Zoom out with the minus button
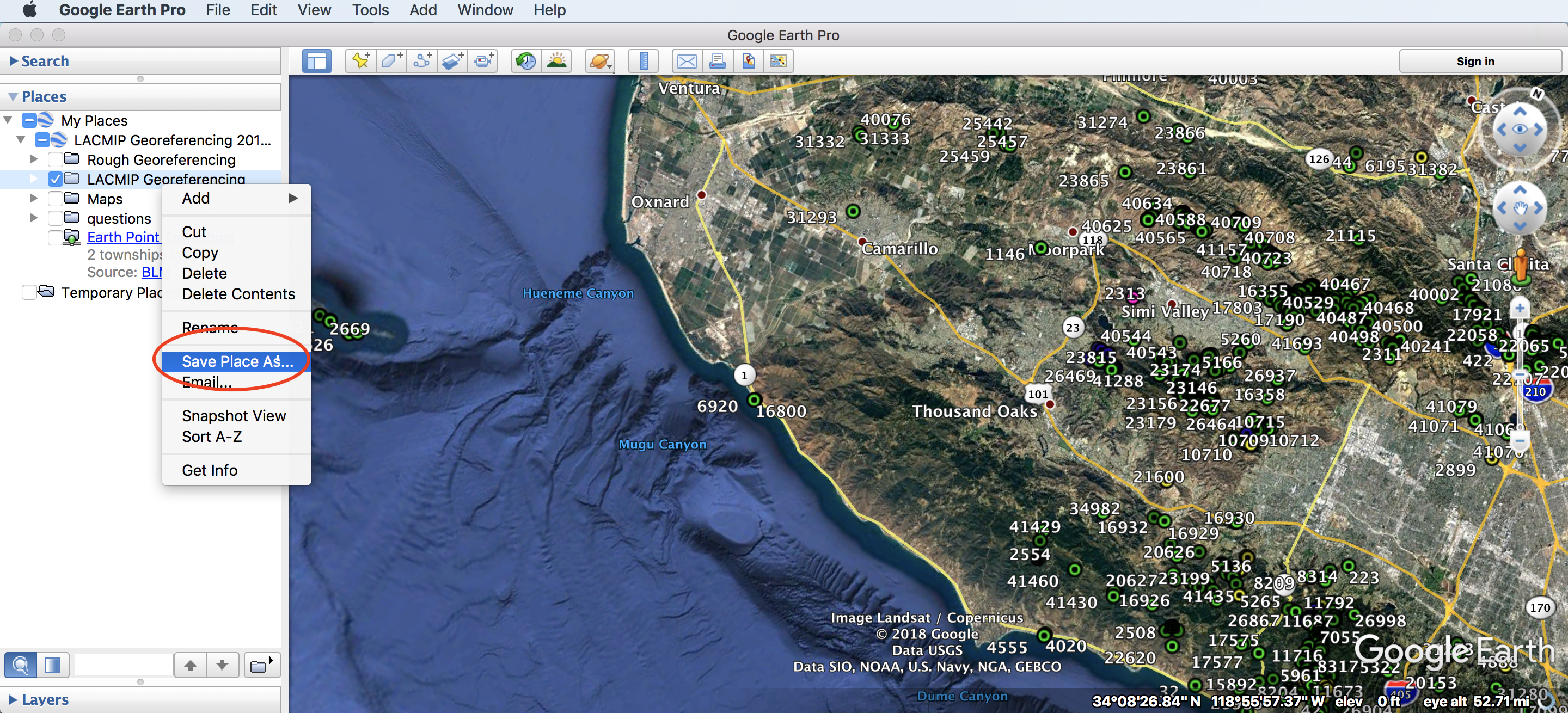Screen dimensions: 1568x713 [1520, 440]
